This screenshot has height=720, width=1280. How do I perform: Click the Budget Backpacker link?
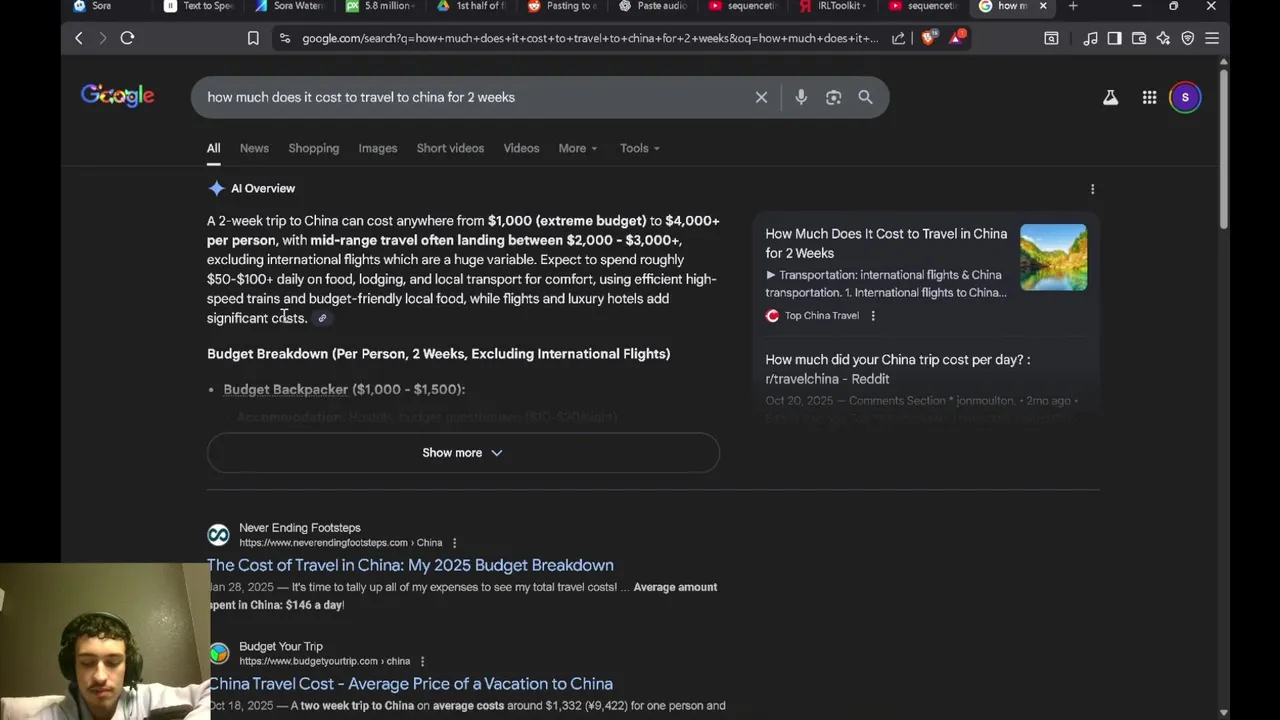point(285,389)
